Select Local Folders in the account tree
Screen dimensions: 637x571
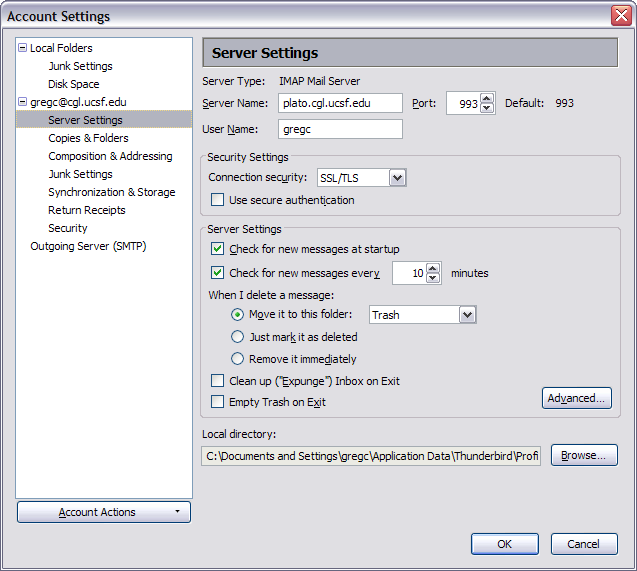point(61,48)
